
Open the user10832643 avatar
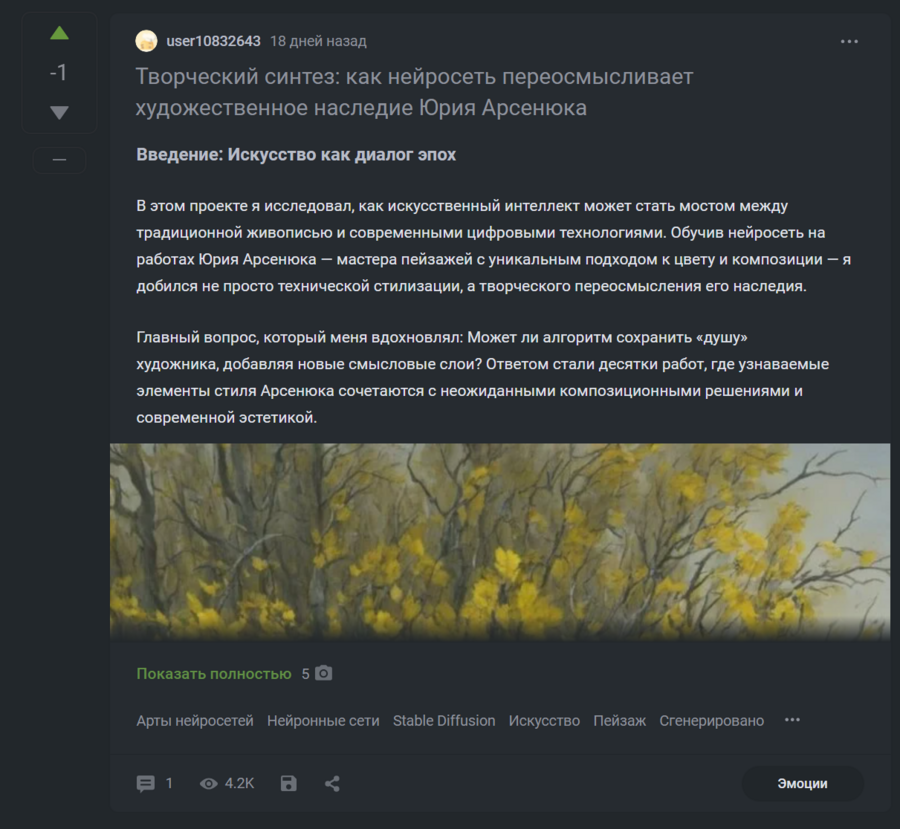[x=146, y=41]
